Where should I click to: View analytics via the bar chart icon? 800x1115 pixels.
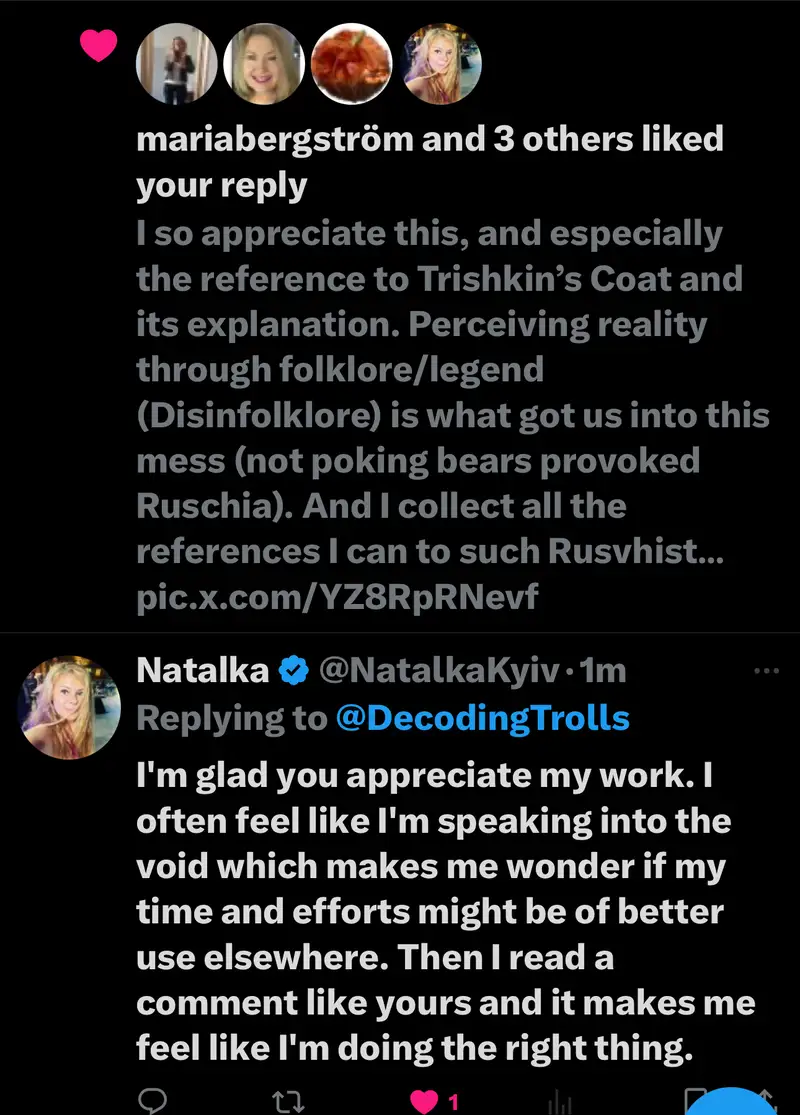[x=562, y=1101]
